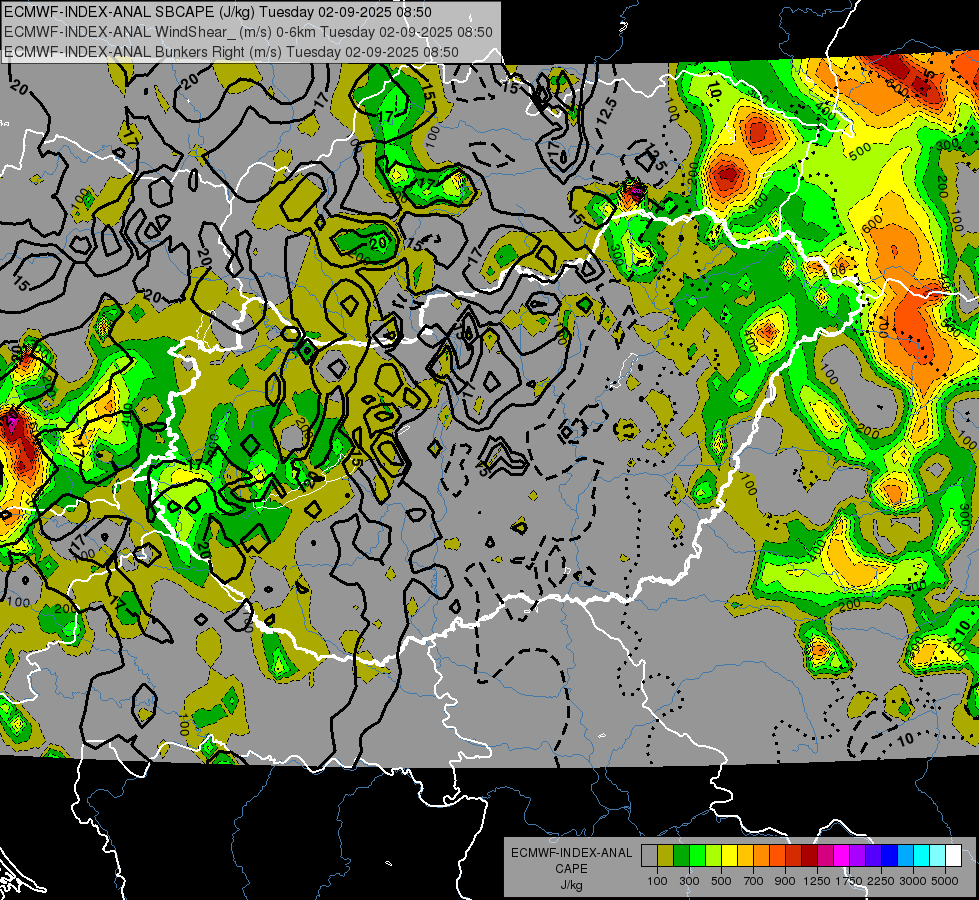Viewport: 979px width, 900px height.
Task: Click the legend value 2250
Action: (x=881, y=881)
